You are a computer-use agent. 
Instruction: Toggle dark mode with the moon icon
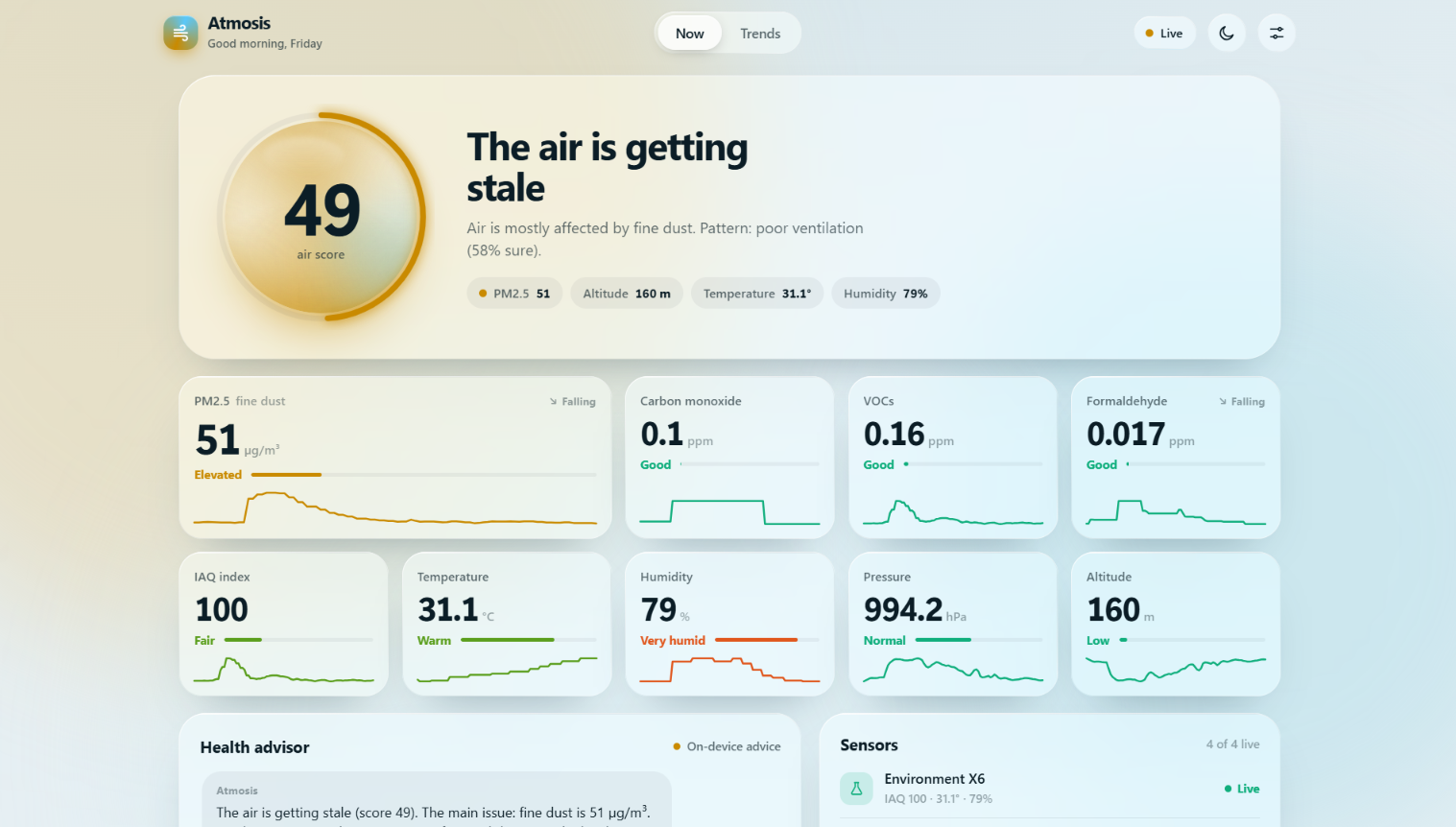1227,33
